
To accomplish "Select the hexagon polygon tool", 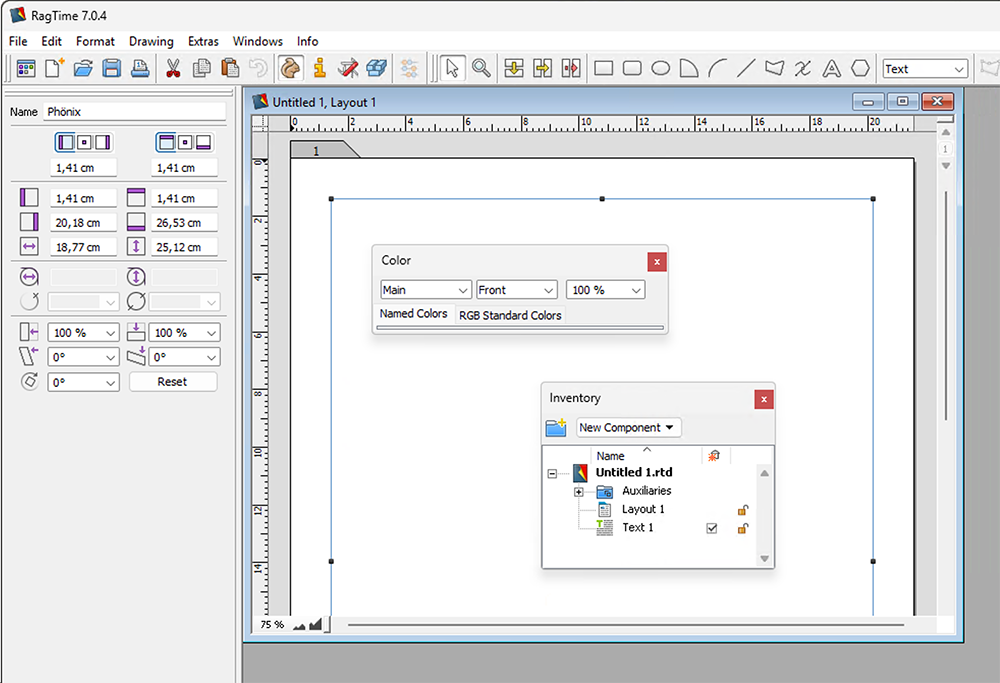I will (860, 69).
